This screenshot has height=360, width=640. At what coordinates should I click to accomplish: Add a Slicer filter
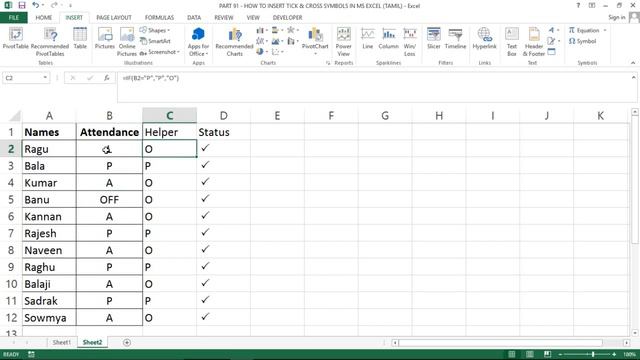433,38
